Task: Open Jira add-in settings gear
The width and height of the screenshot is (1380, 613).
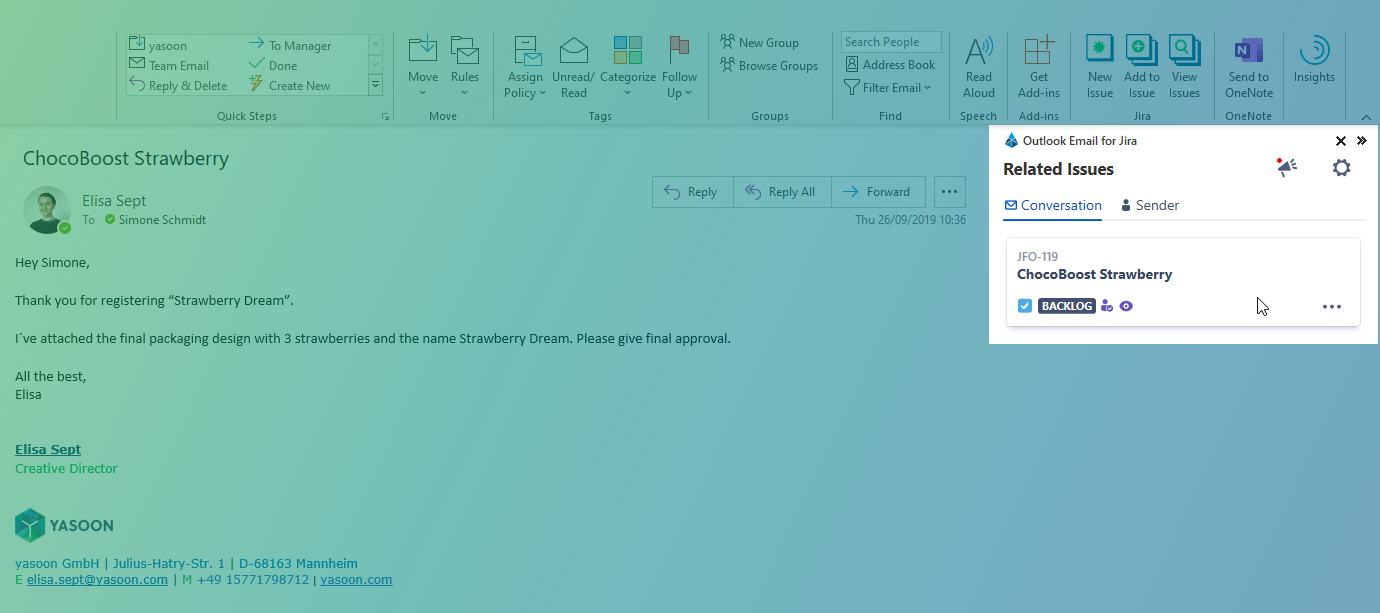Action: pos(1341,168)
